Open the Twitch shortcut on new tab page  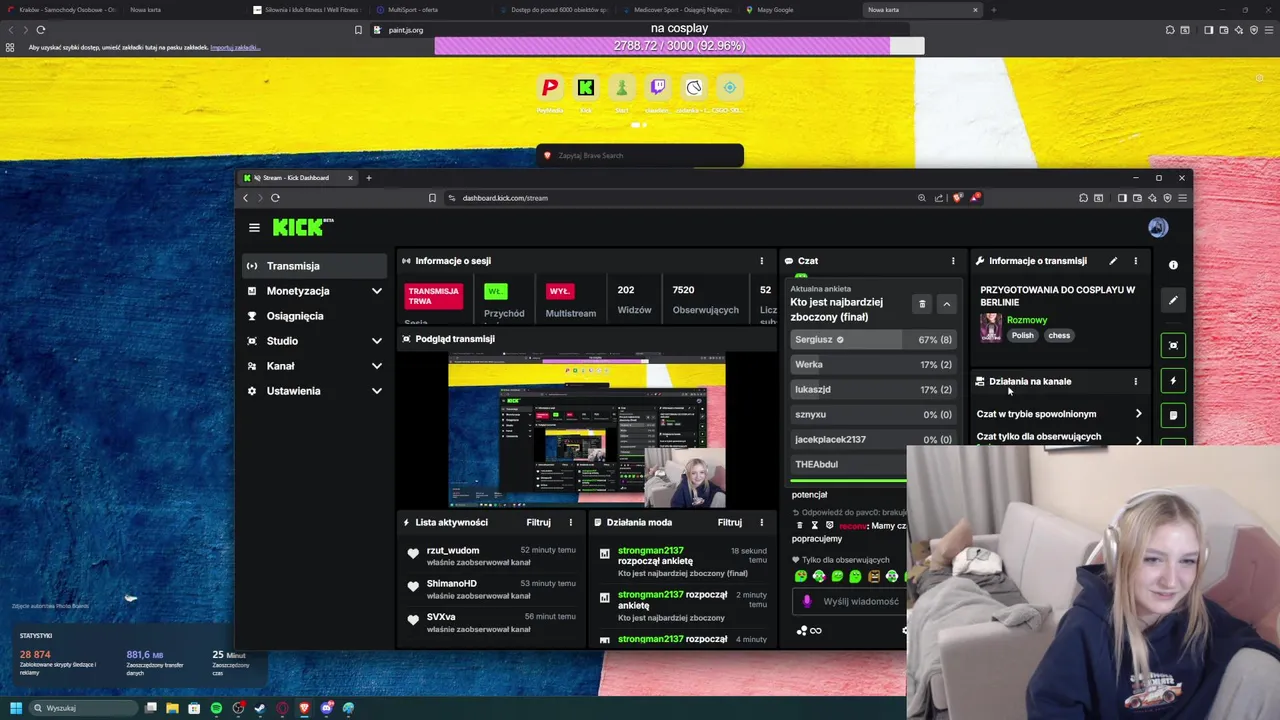[x=658, y=88]
